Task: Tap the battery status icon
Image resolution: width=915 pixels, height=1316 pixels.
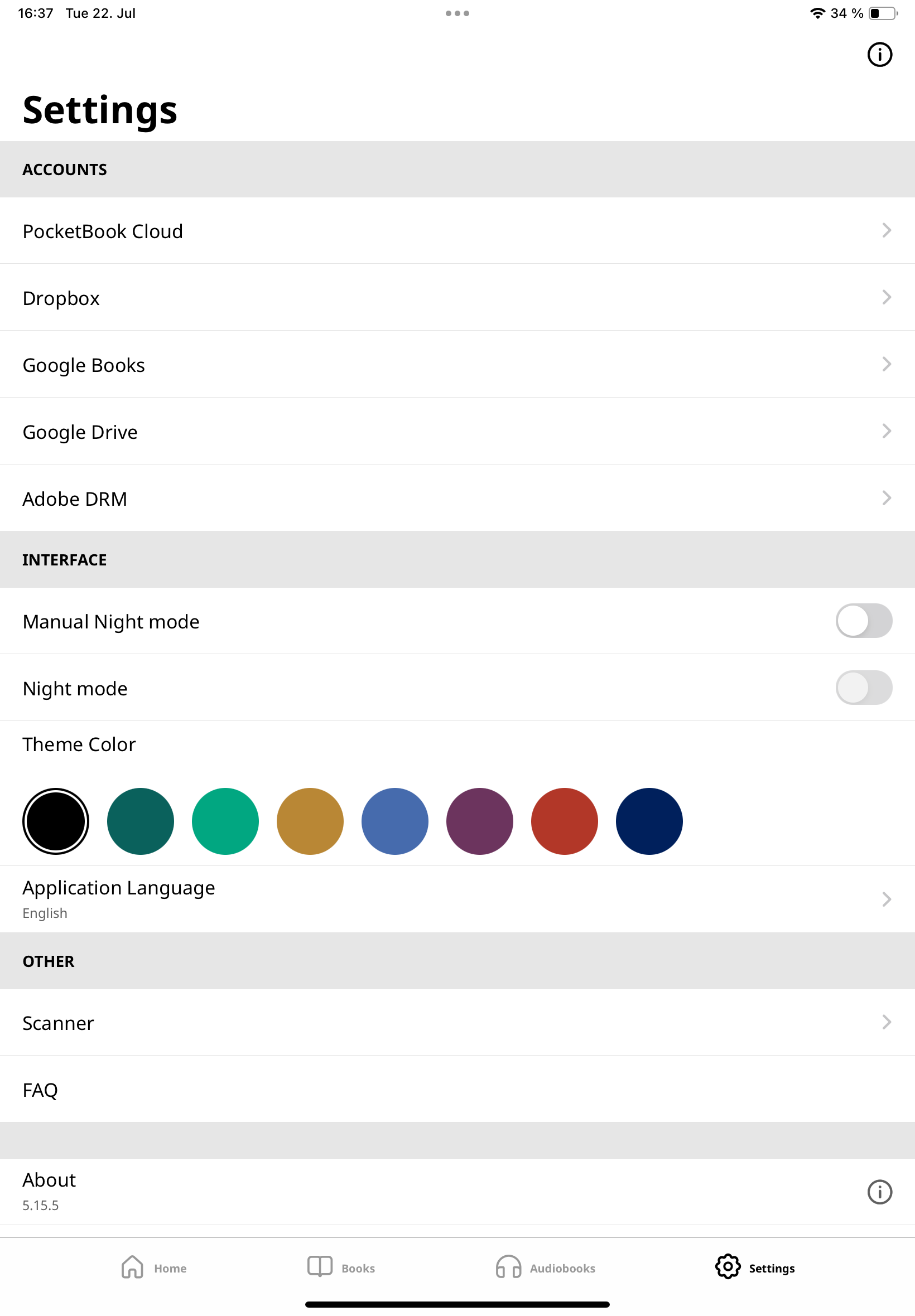Action: 883,13
